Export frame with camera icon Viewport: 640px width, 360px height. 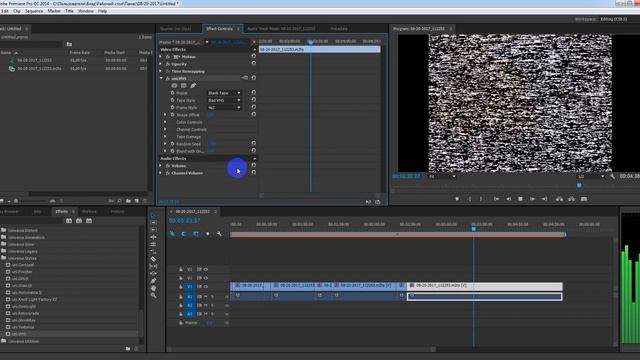(584, 199)
